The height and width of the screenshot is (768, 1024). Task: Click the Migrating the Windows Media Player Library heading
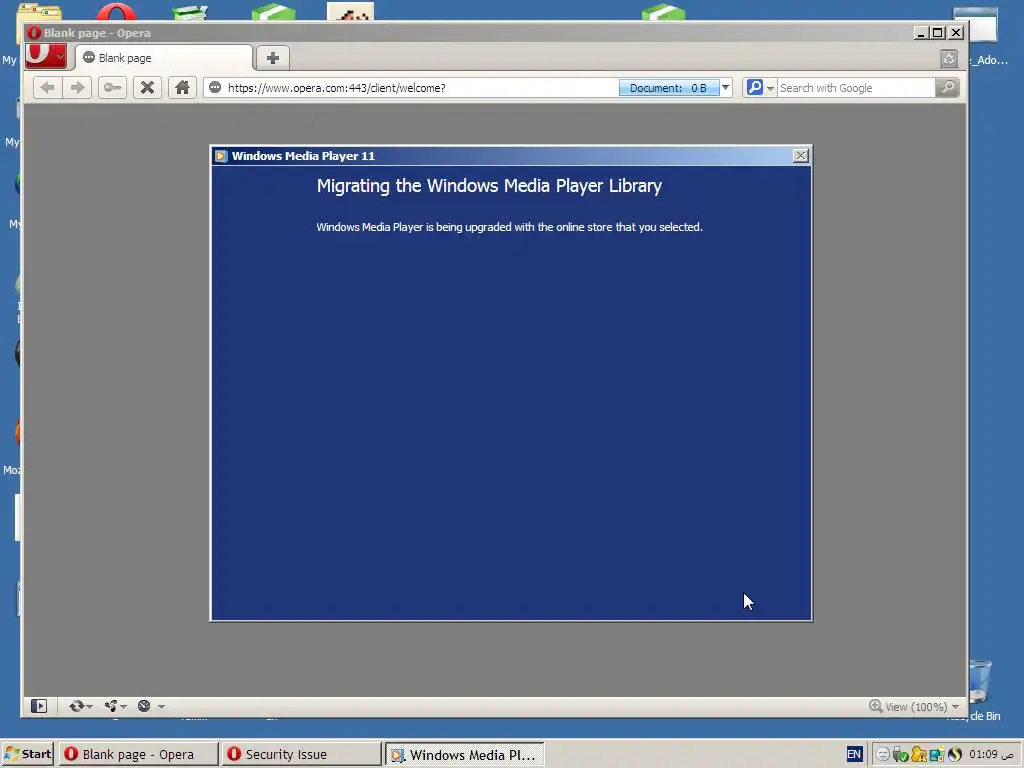[489, 186]
